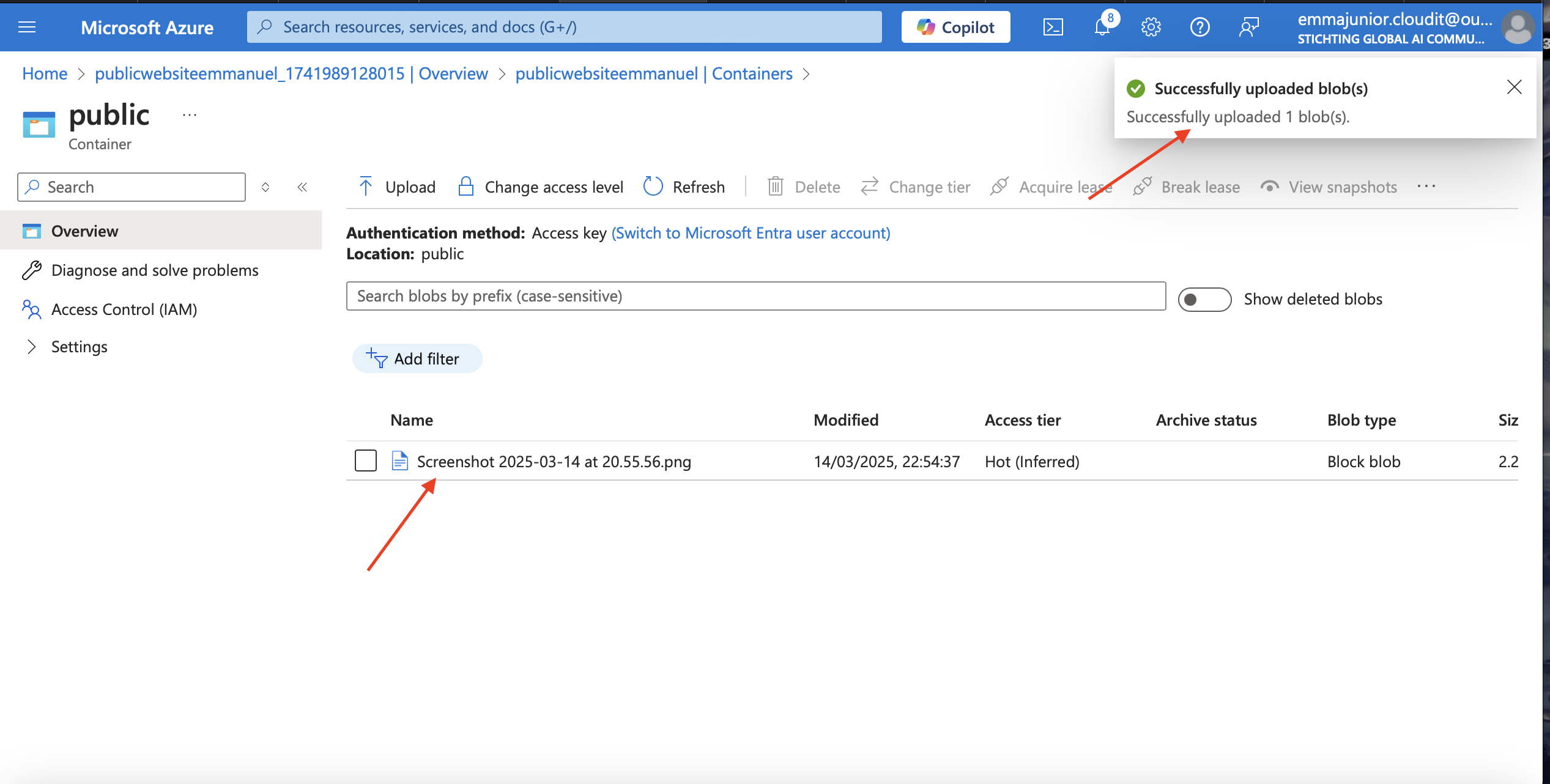Expand the Settings section
The width and height of the screenshot is (1550, 784).
(x=79, y=347)
